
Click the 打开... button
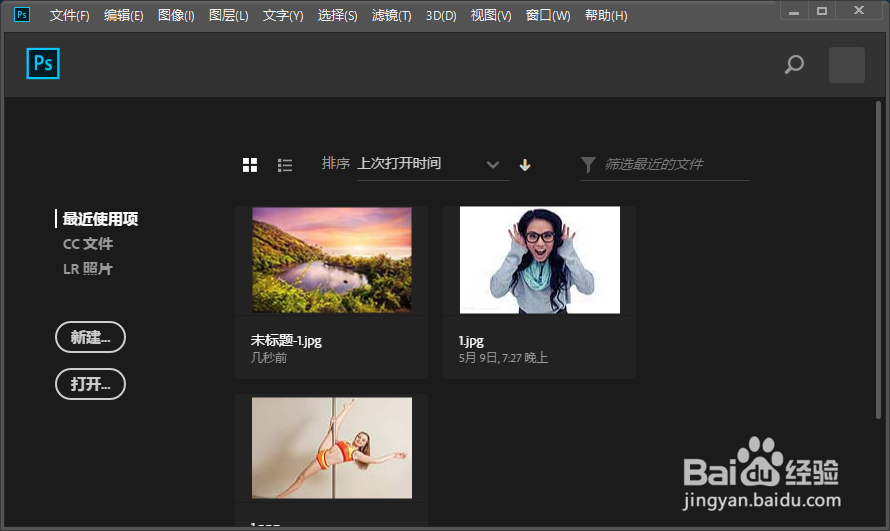point(90,384)
